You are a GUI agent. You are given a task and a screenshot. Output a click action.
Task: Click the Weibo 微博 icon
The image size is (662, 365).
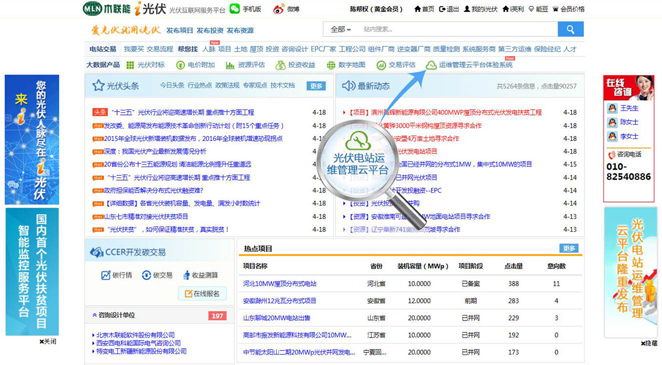click(279, 9)
